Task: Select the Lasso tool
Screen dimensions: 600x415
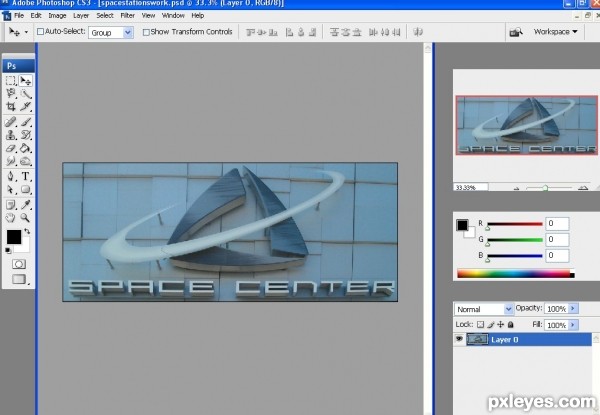Action: click(x=11, y=93)
